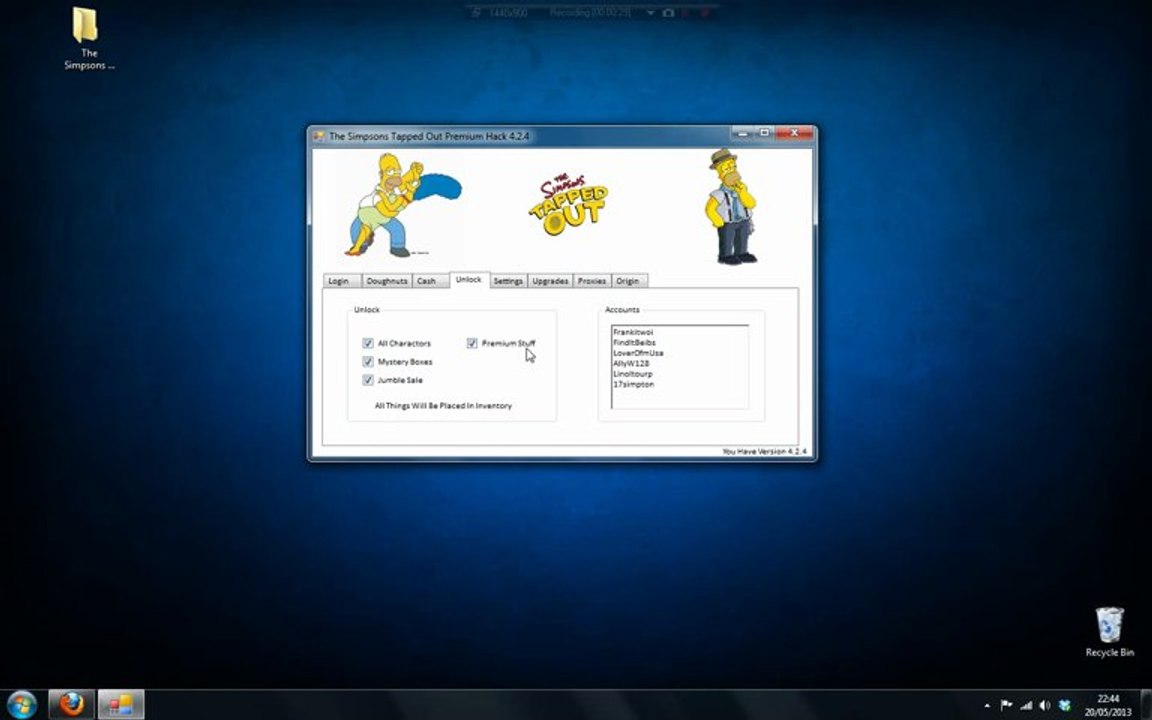Screen dimensions: 1152x720
Task: Click the hack window's title bar icon
Action: (319, 136)
